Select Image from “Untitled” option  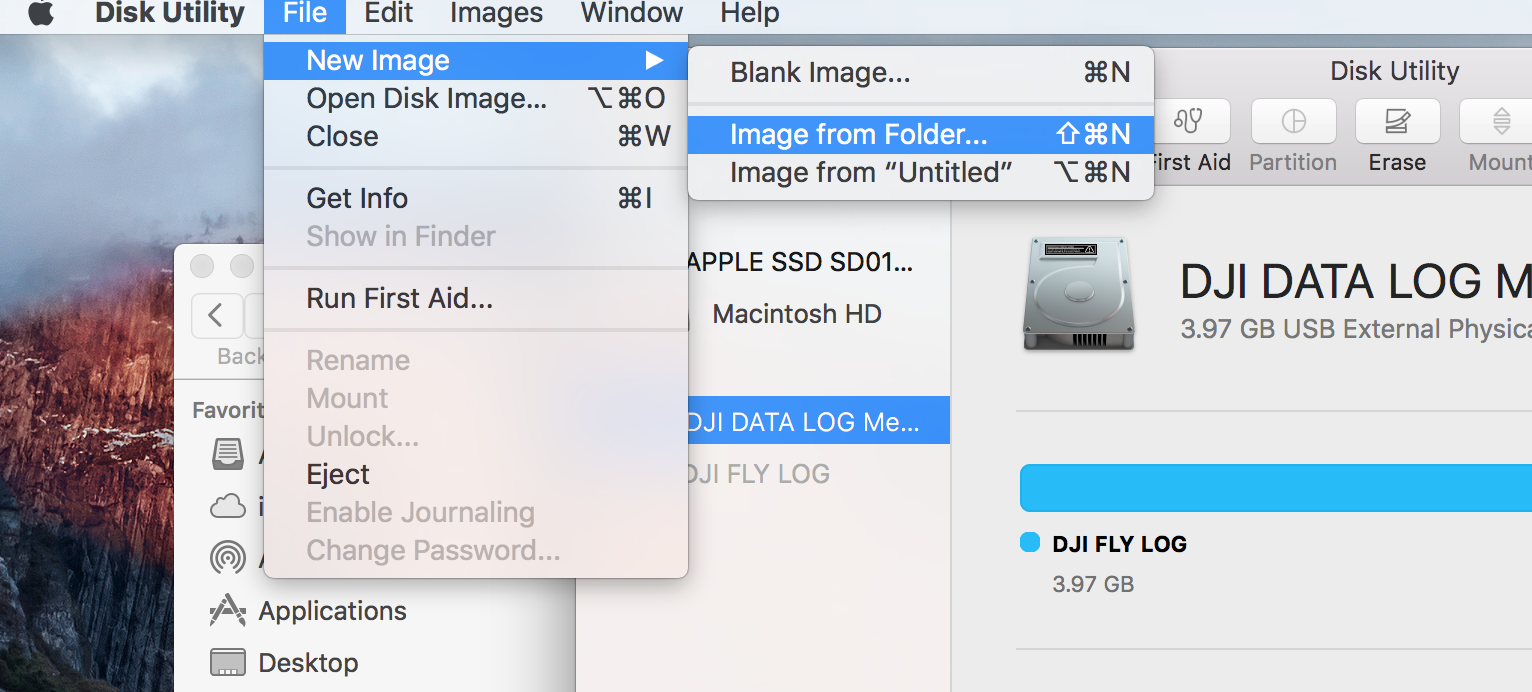tap(921, 173)
